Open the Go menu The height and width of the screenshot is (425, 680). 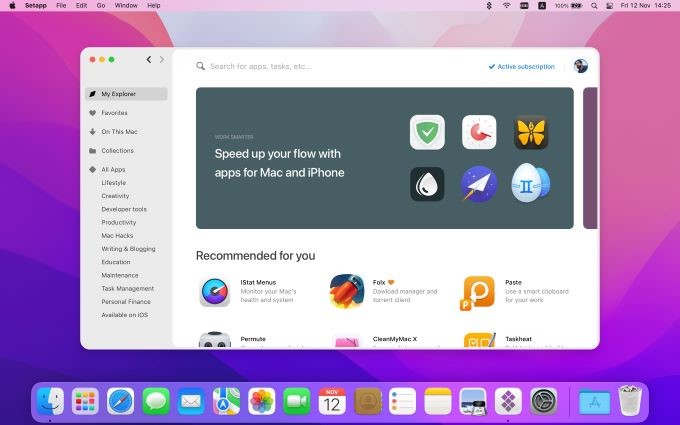coord(101,6)
